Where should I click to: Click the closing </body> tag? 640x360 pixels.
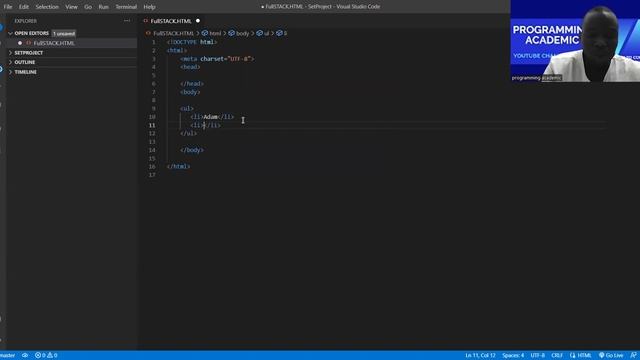coord(192,150)
